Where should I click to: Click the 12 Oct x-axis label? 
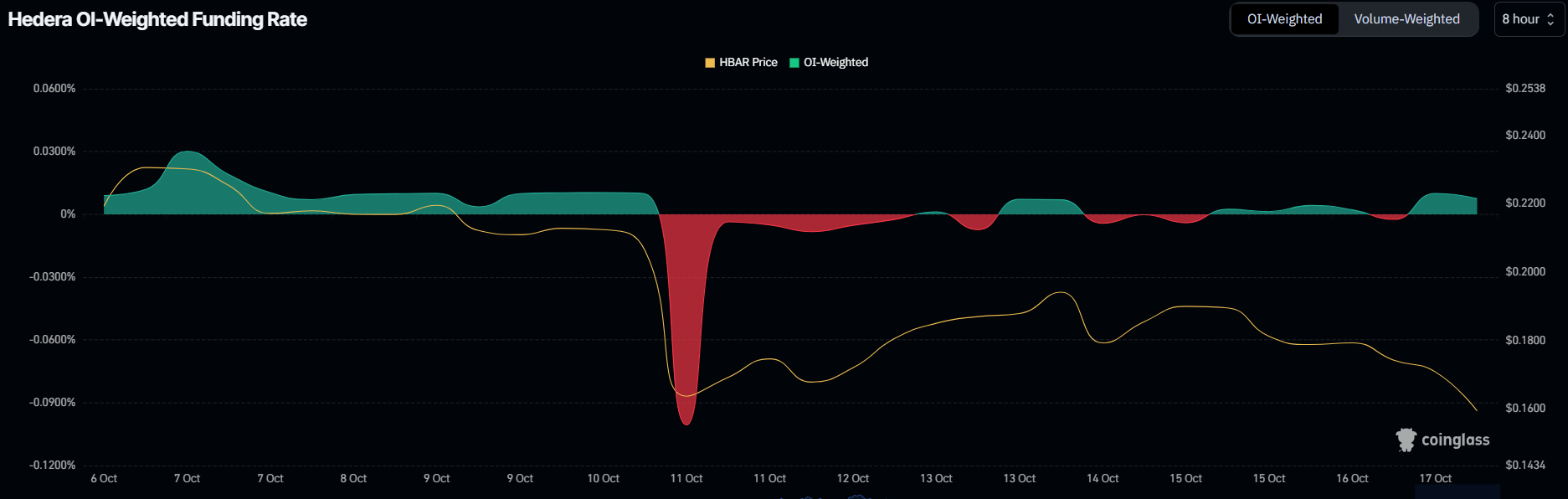click(x=852, y=479)
